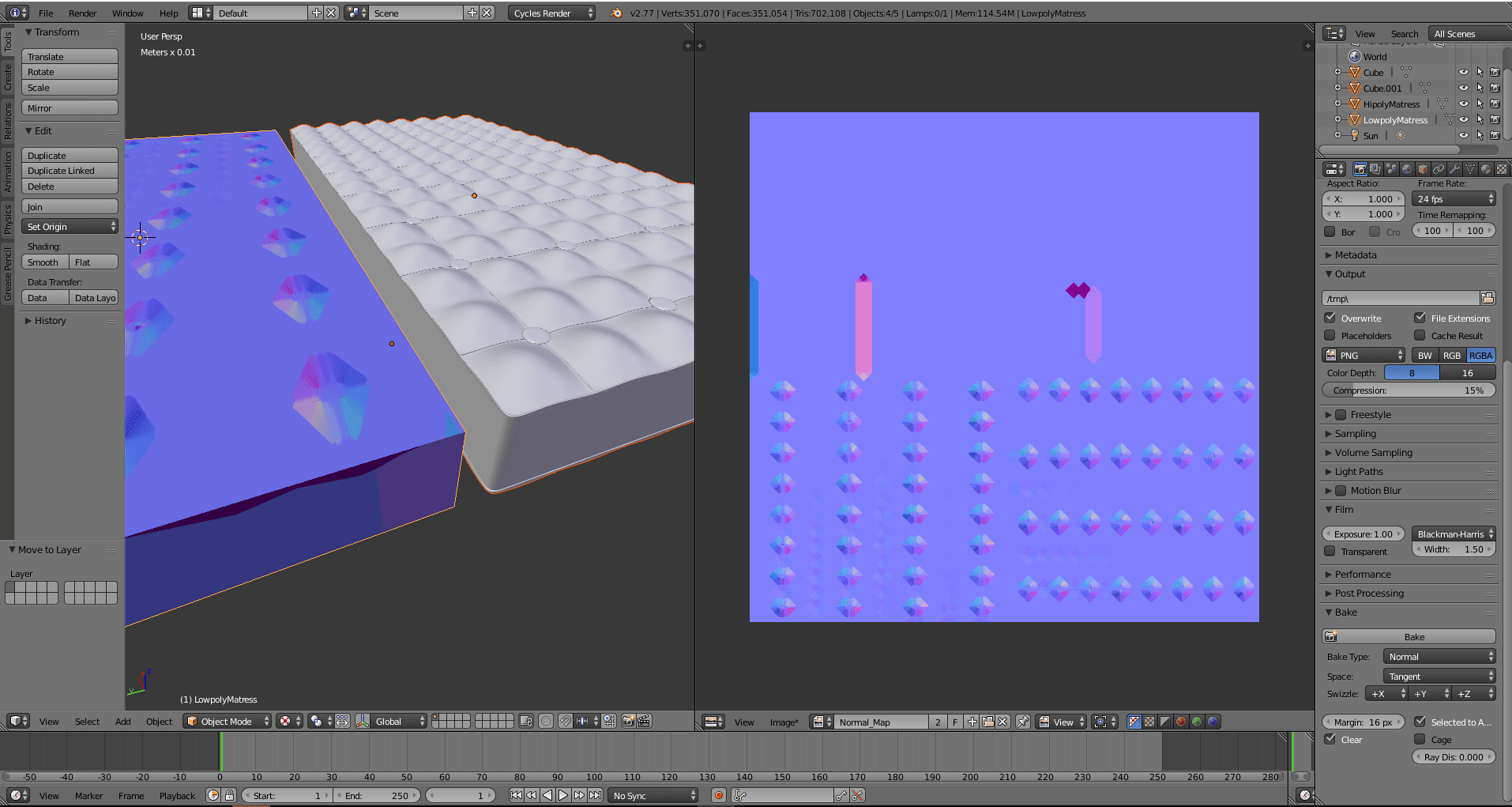Expand the Metadata panel
This screenshot has width=1512, height=807.
1356,255
